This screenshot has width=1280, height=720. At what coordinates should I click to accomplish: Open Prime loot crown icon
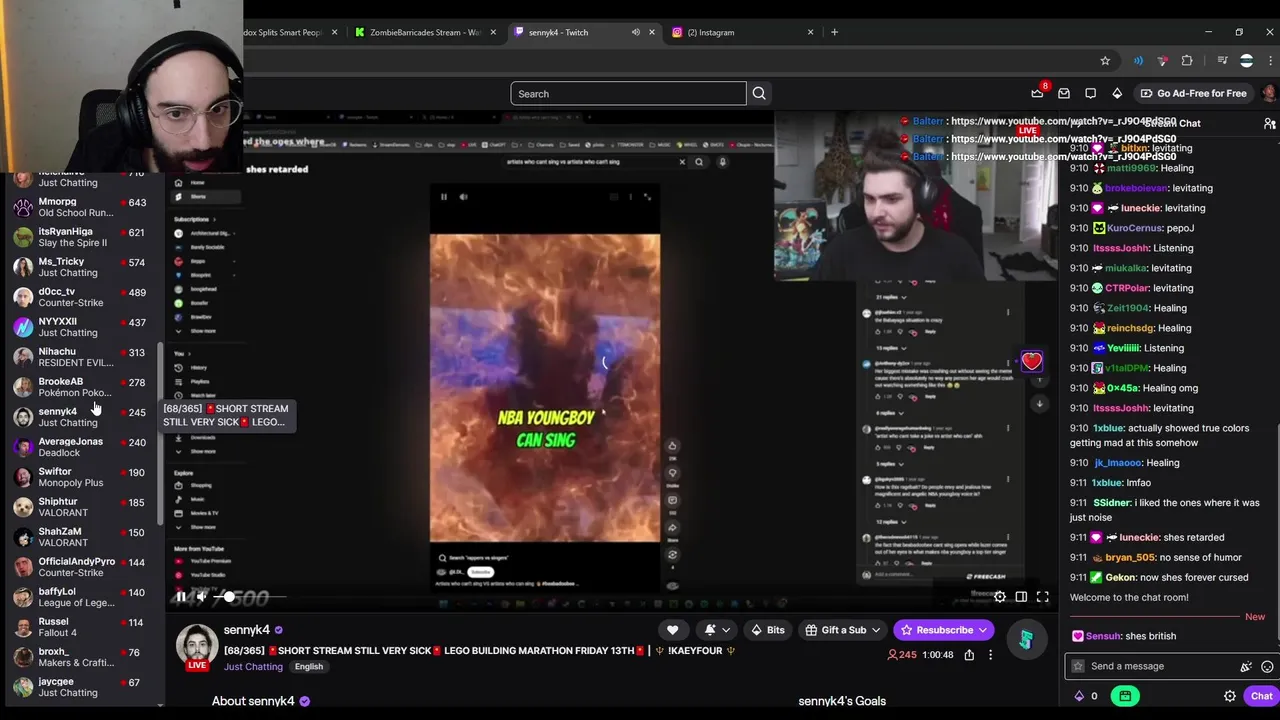pos(1037,94)
